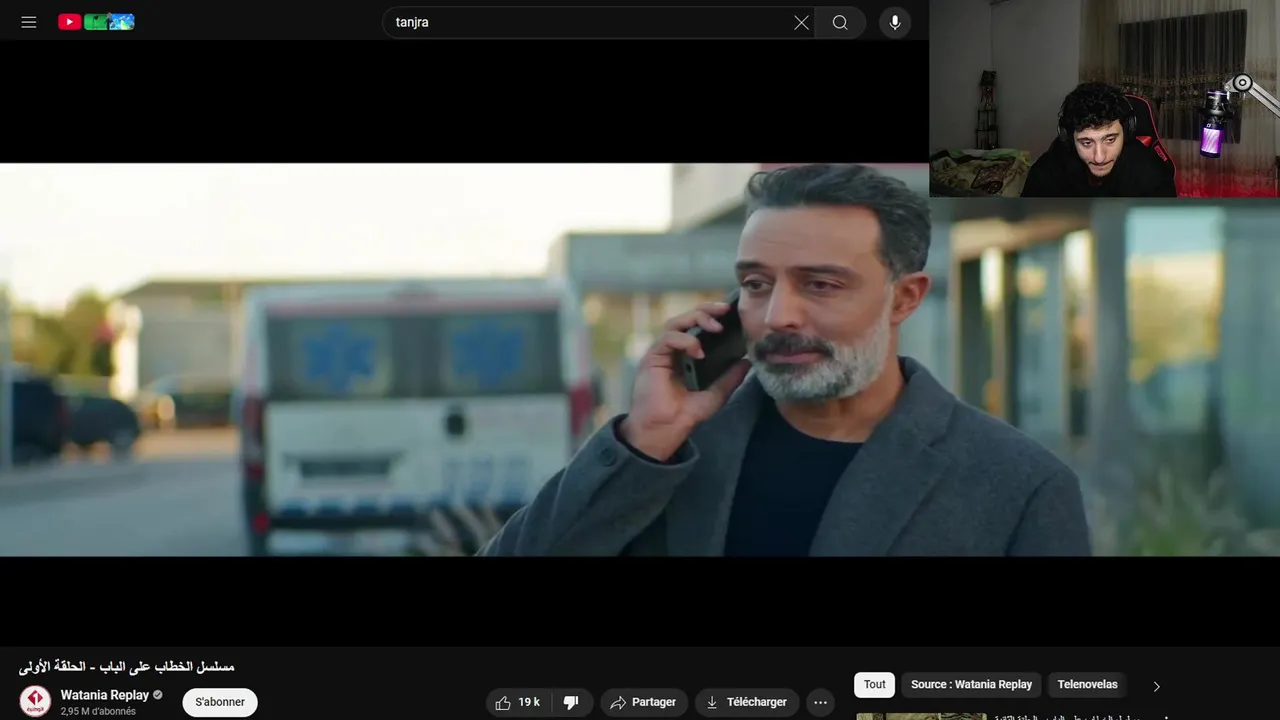This screenshot has height=720, width=1280.
Task: Share the video via Partager
Action: click(x=643, y=702)
